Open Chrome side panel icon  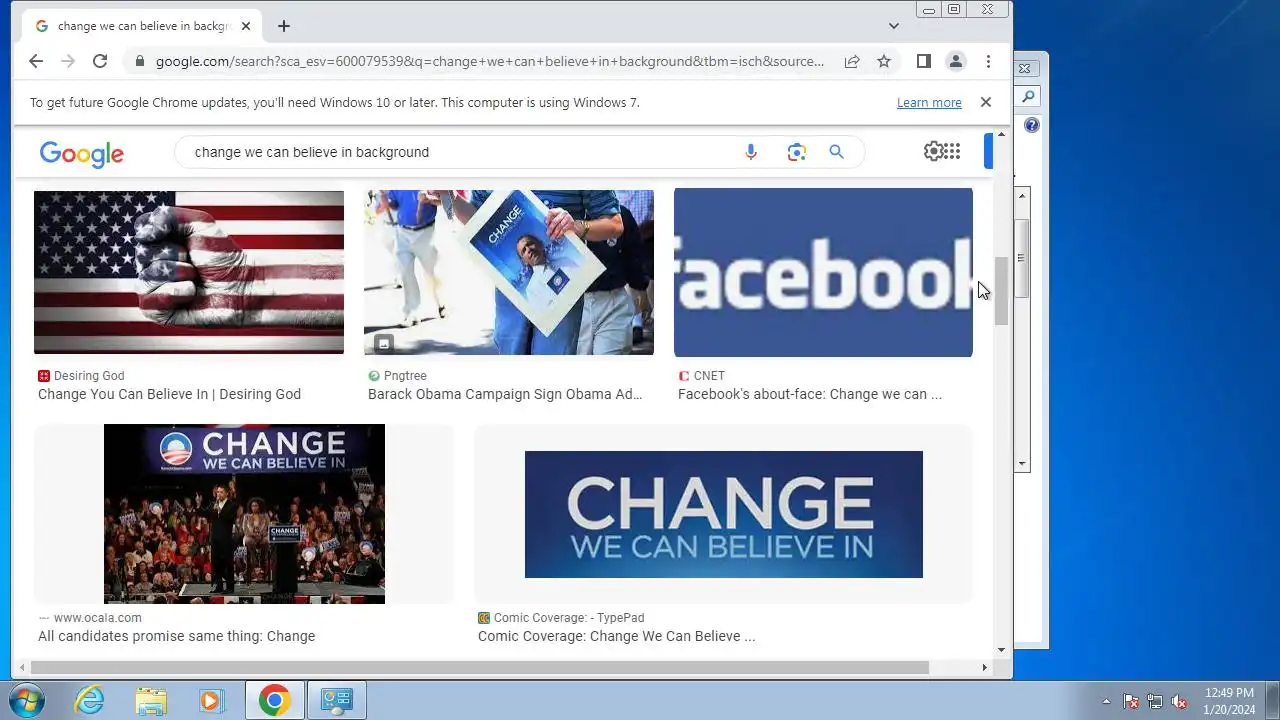(x=924, y=61)
